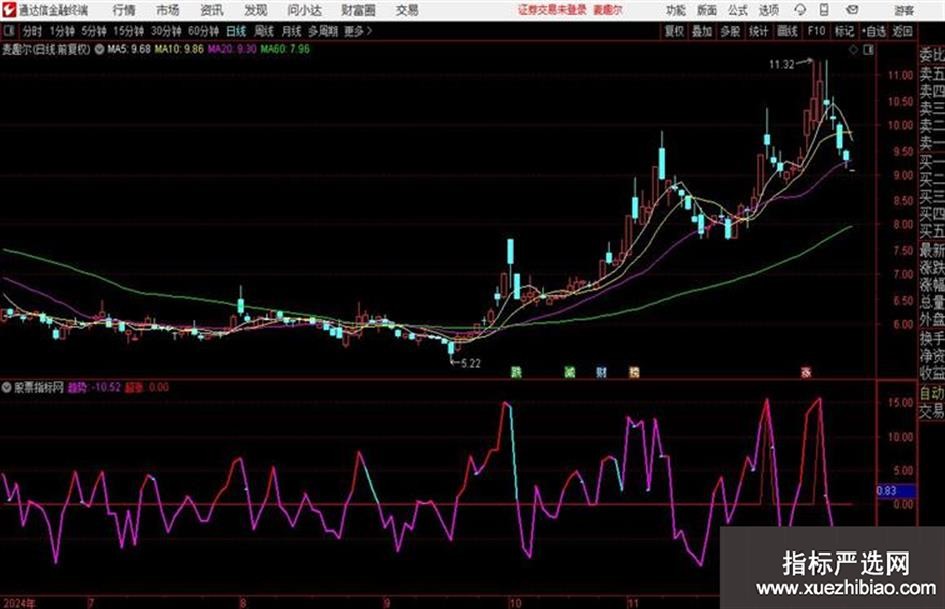Image resolution: width=945 pixels, height=609 pixels.
Task: Click the MA20: 9.30 value
Action: [x=232, y=49]
